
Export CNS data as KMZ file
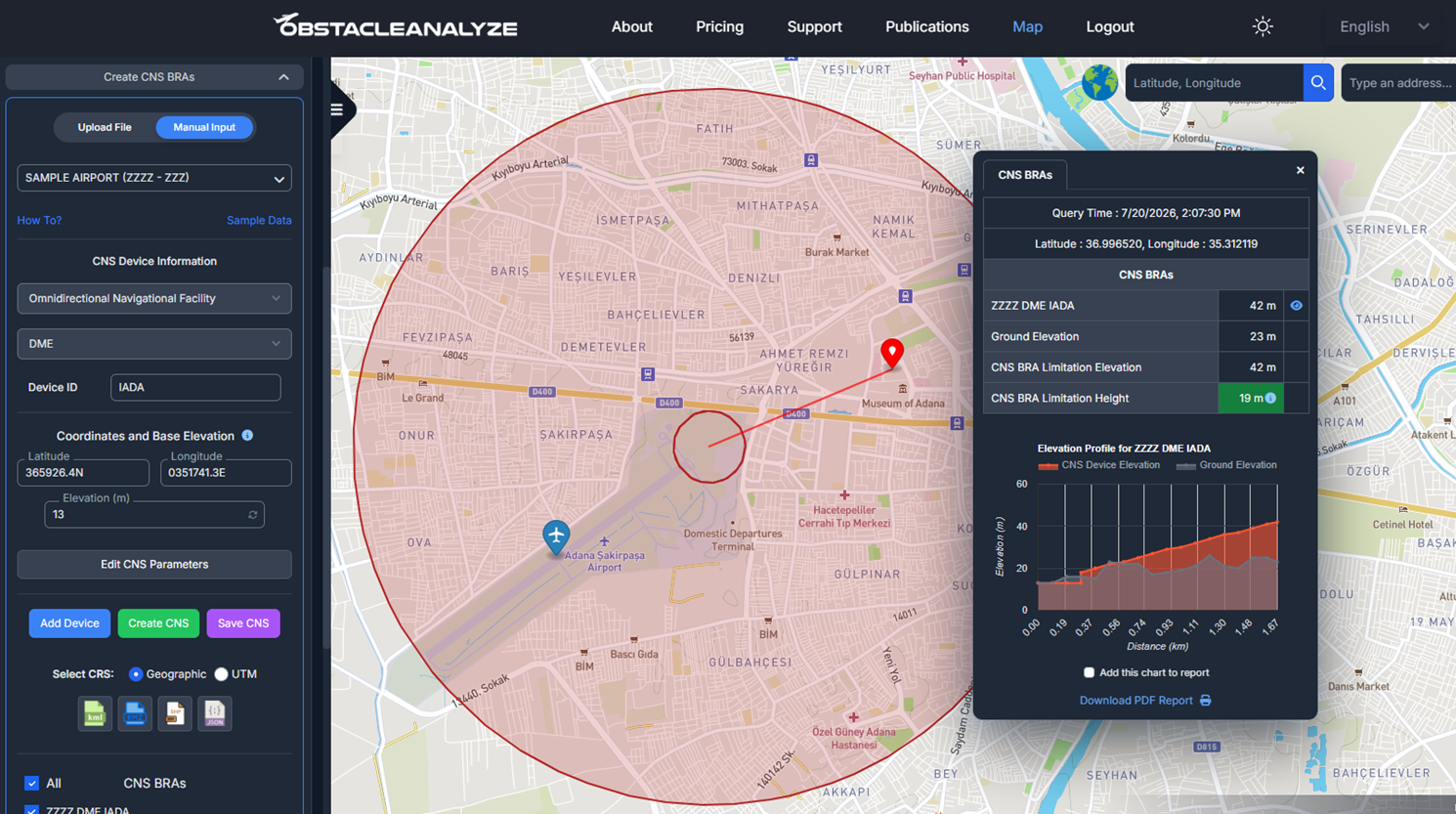[135, 713]
